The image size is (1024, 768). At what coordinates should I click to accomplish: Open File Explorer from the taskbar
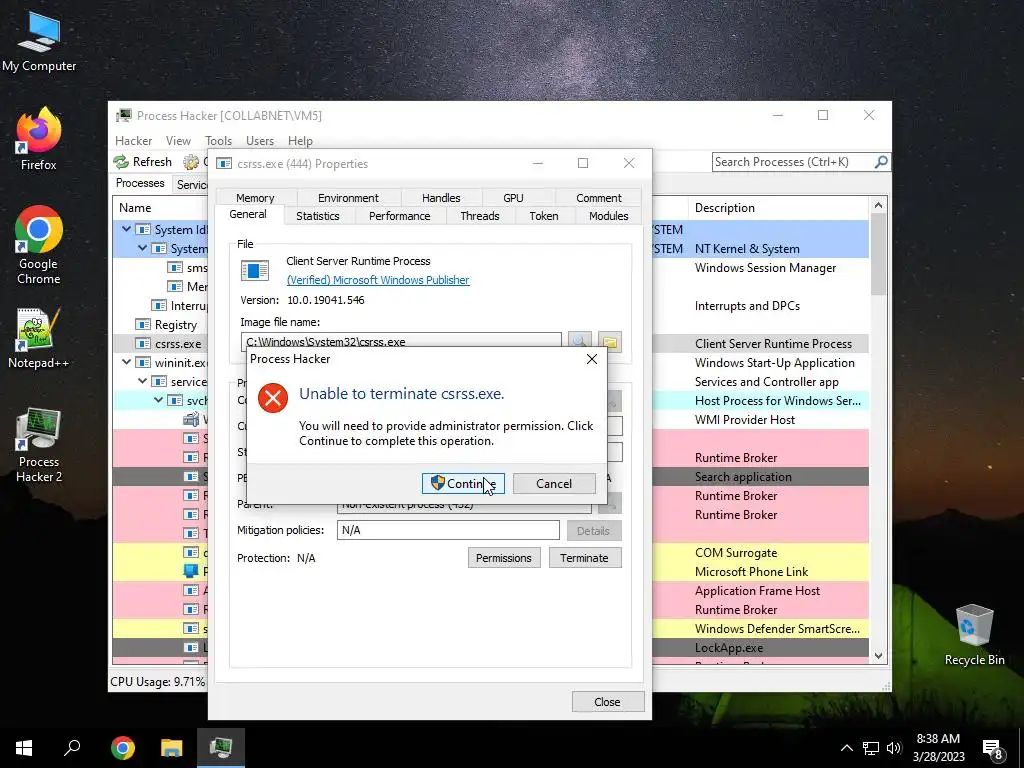(x=172, y=748)
